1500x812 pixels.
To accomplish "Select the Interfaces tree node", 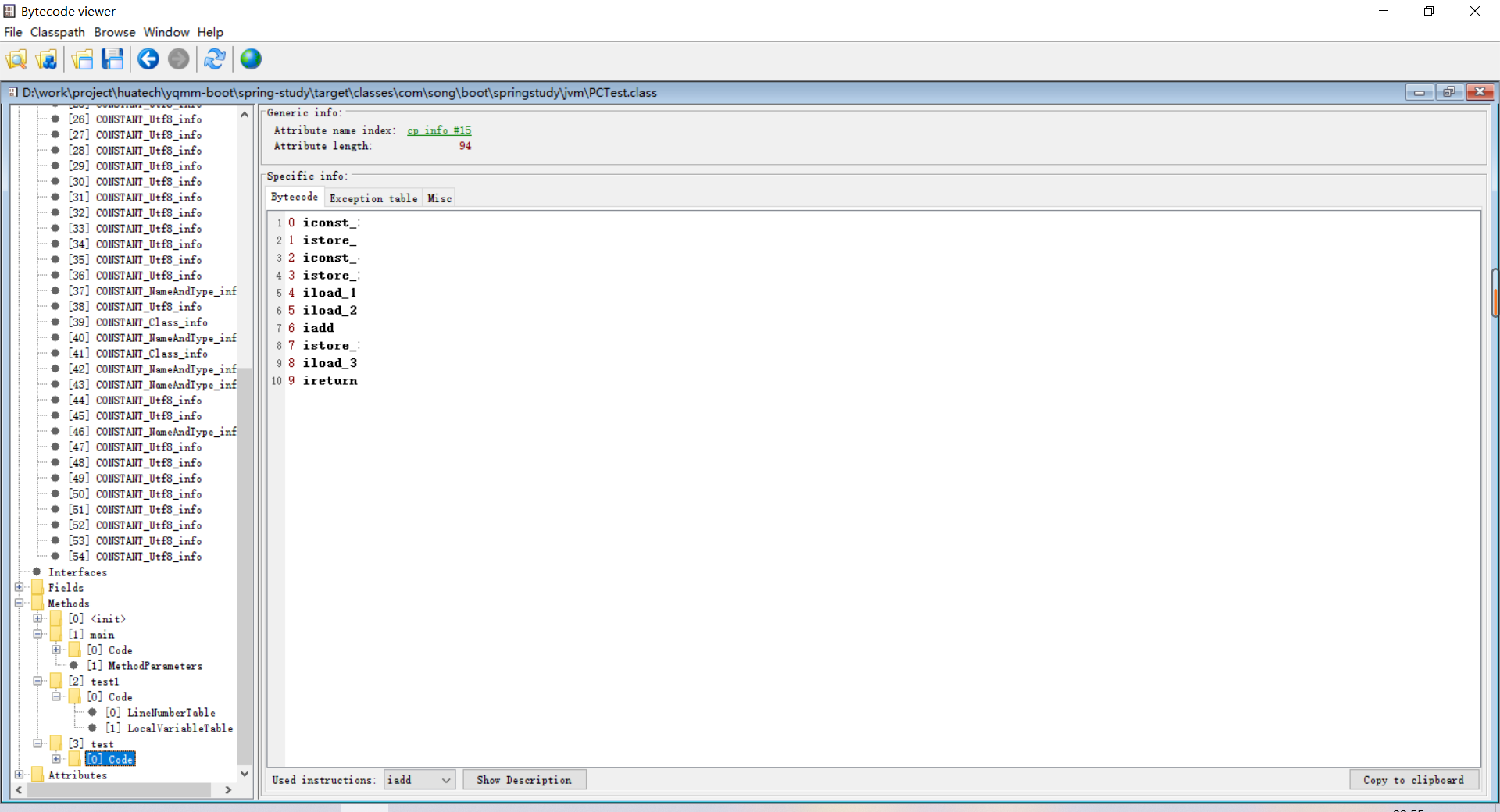I will click(x=77, y=572).
